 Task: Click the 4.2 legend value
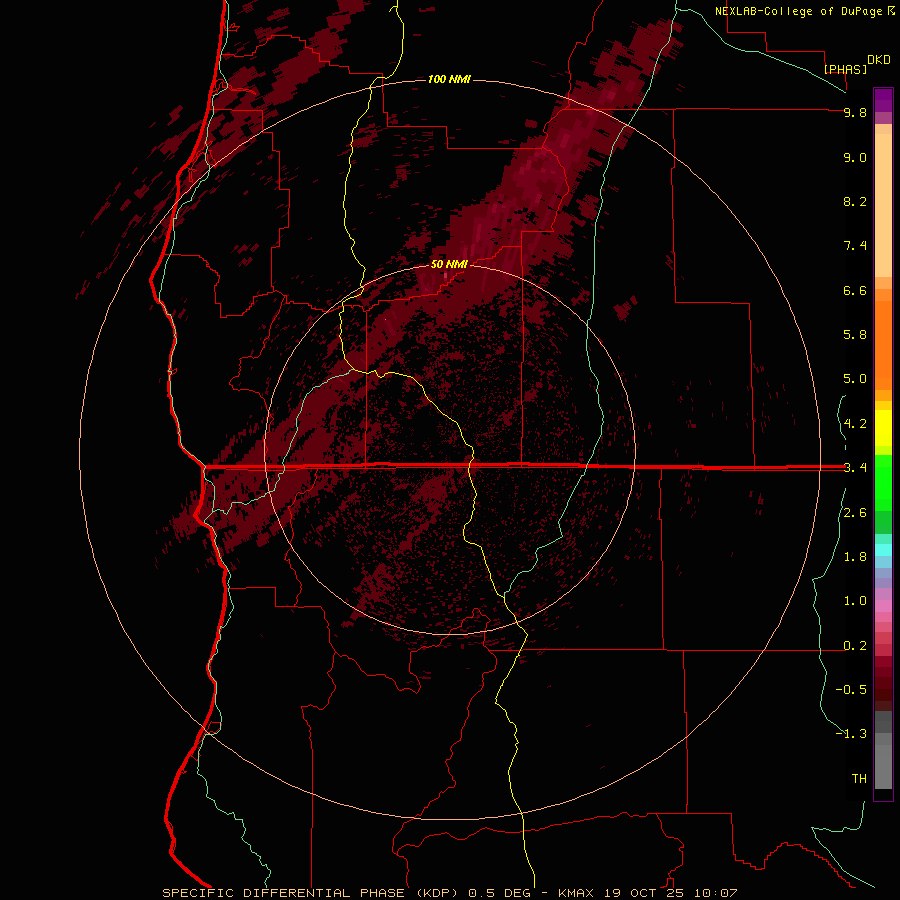855,424
